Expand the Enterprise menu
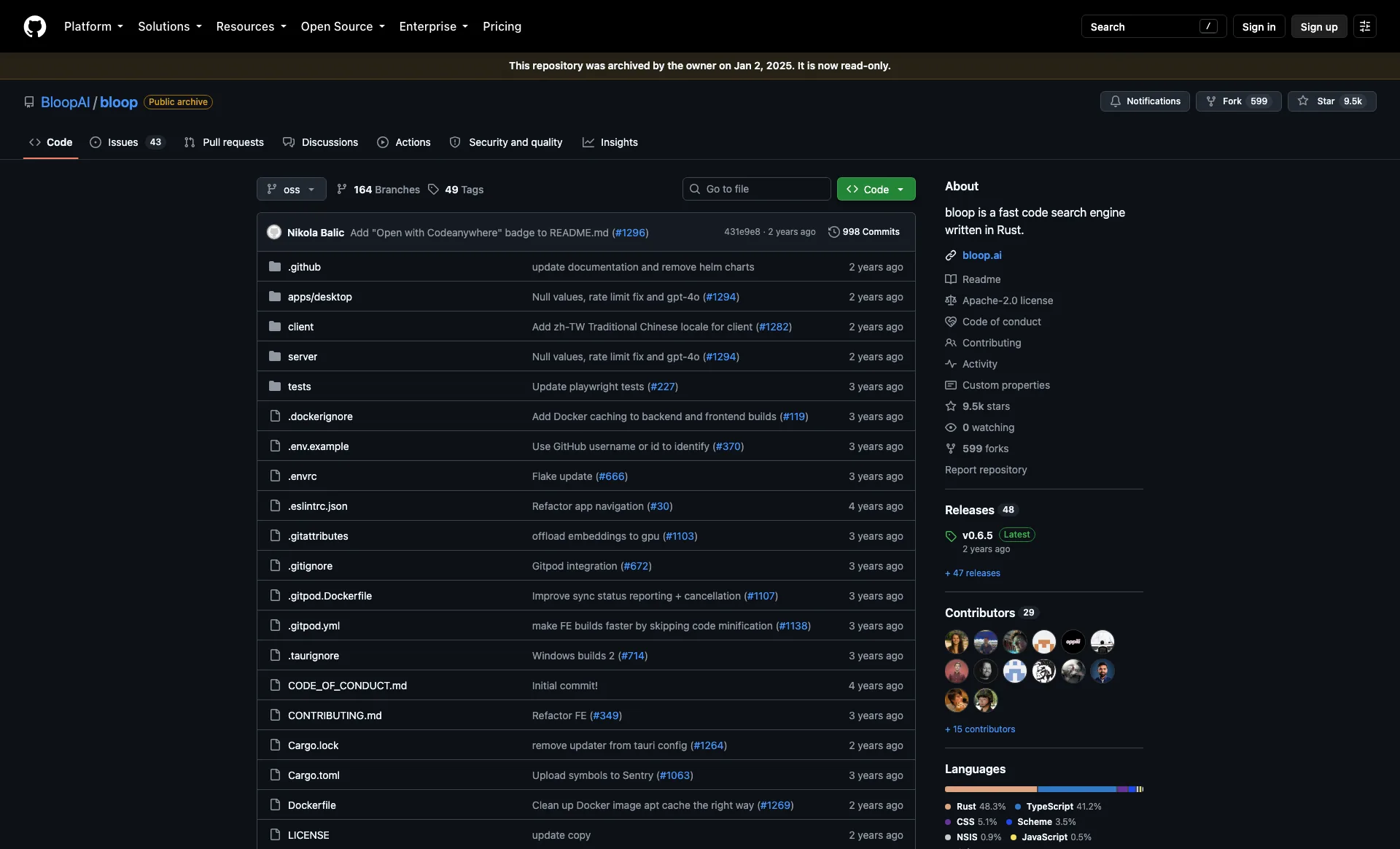Screen dimensions: 1400x849 (433, 26)
